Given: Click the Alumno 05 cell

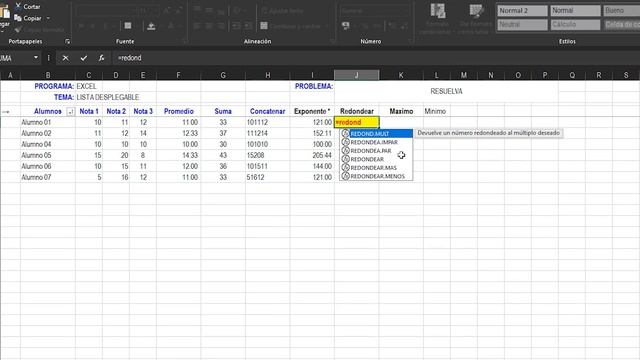Looking at the screenshot, I should click(x=48, y=155).
